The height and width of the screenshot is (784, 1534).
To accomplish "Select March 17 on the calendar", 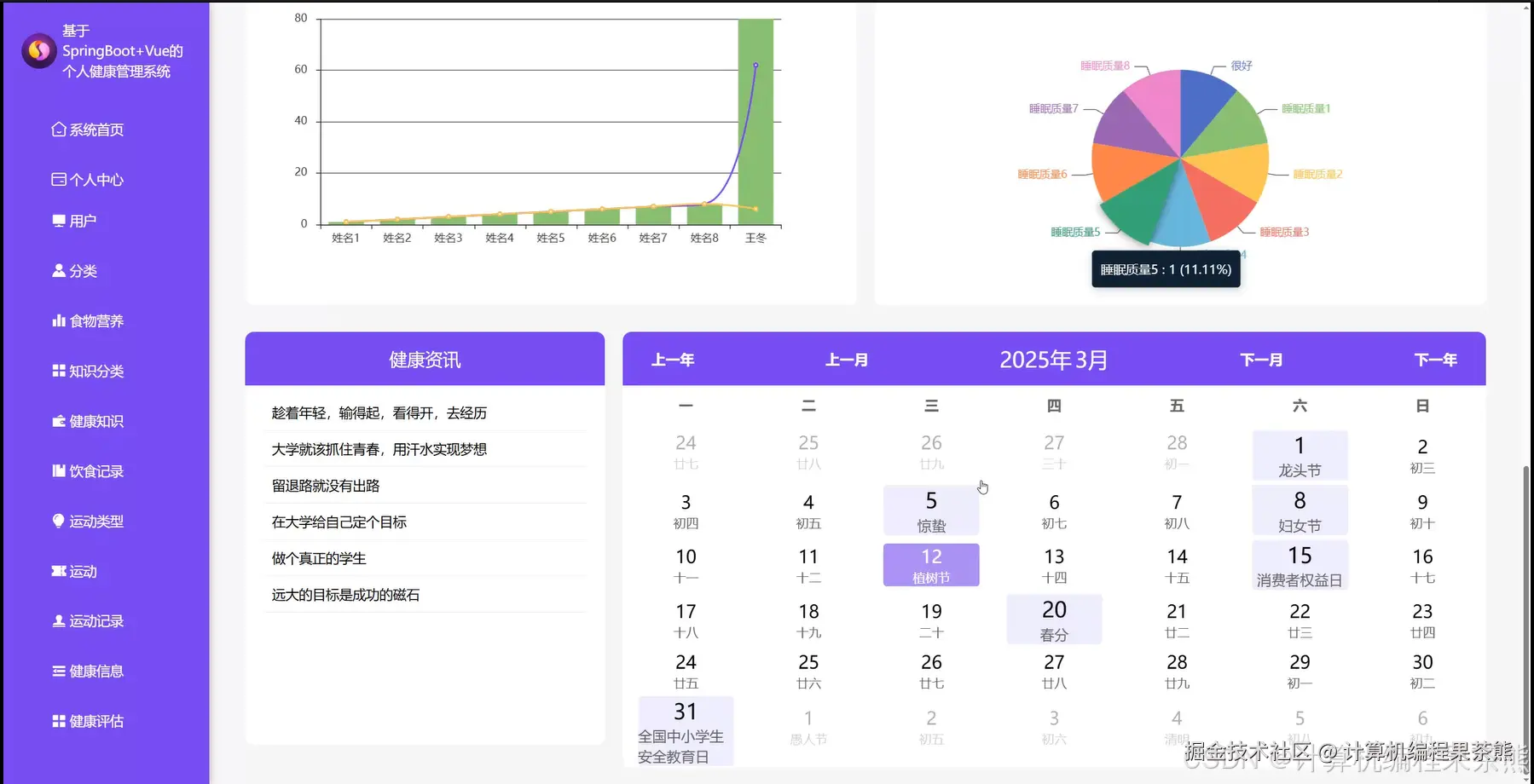I will pyautogui.click(x=686, y=620).
